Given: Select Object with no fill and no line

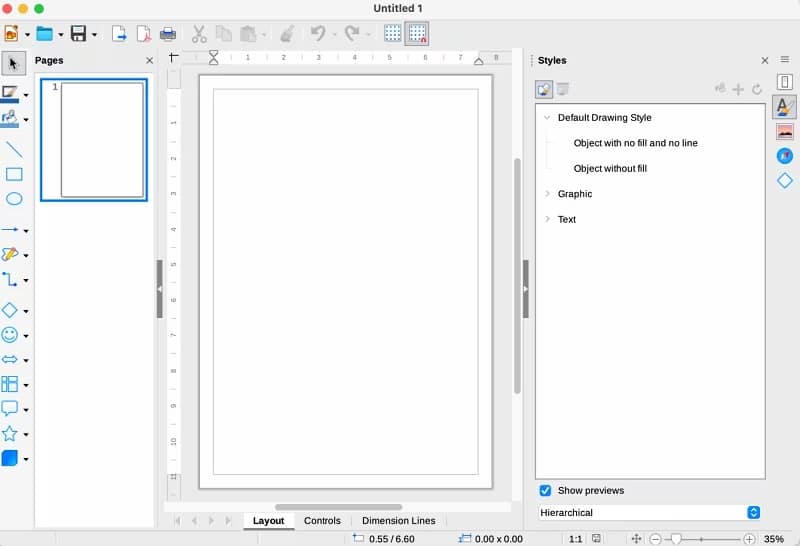Looking at the screenshot, I should pyautogui.click(x=635, y=143).
